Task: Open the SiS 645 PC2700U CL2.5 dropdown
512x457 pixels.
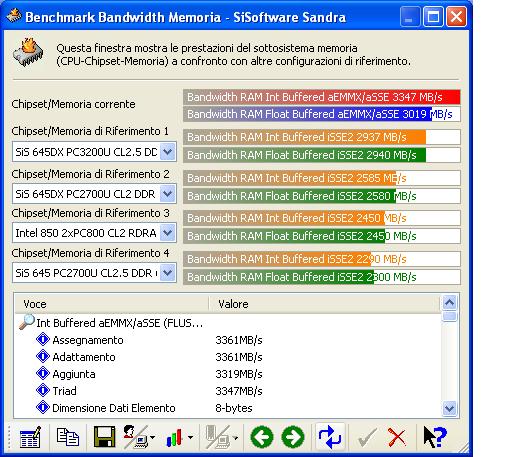Action: pyautogui.click(x=168, y=273)
